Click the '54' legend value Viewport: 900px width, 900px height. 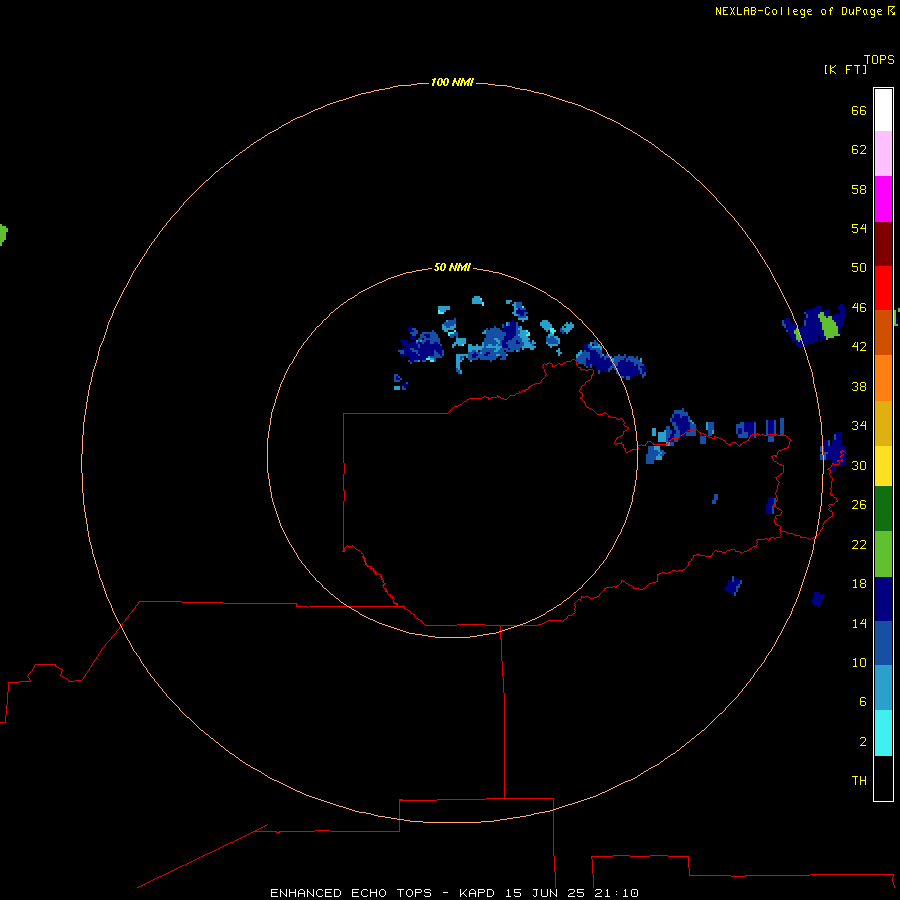click(x=859, y=228)
